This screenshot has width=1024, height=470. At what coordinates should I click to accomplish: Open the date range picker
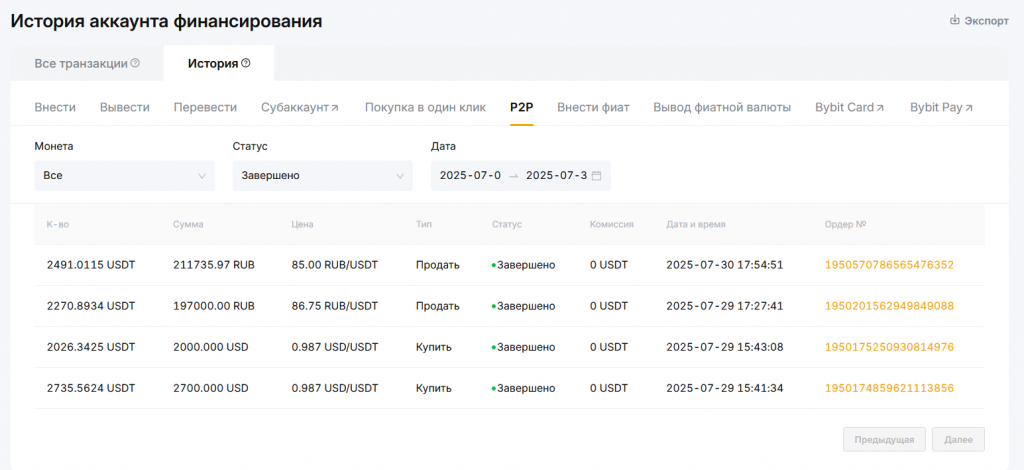point(520,176)
